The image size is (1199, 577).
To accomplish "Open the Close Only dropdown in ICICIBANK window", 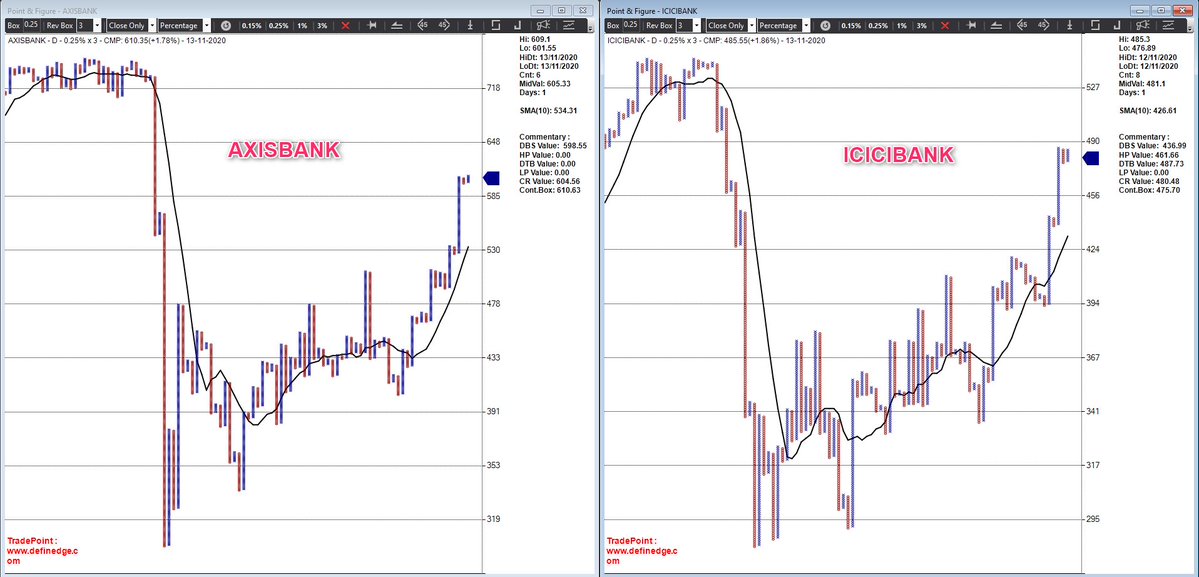I will pyautogui.click(x=751, y=25).
